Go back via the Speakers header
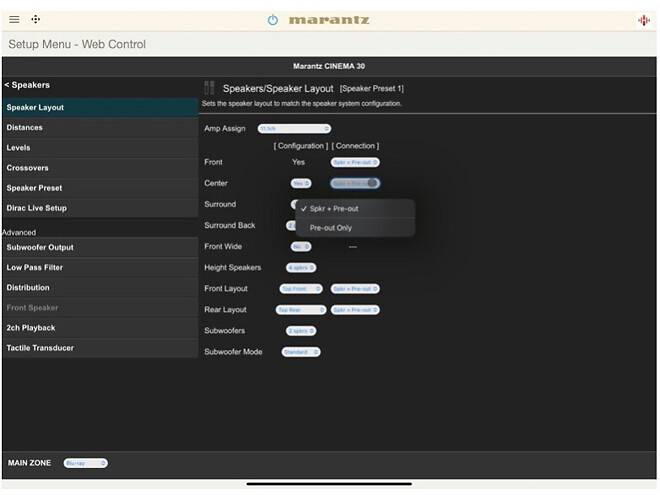 click(x=28, y=85)
